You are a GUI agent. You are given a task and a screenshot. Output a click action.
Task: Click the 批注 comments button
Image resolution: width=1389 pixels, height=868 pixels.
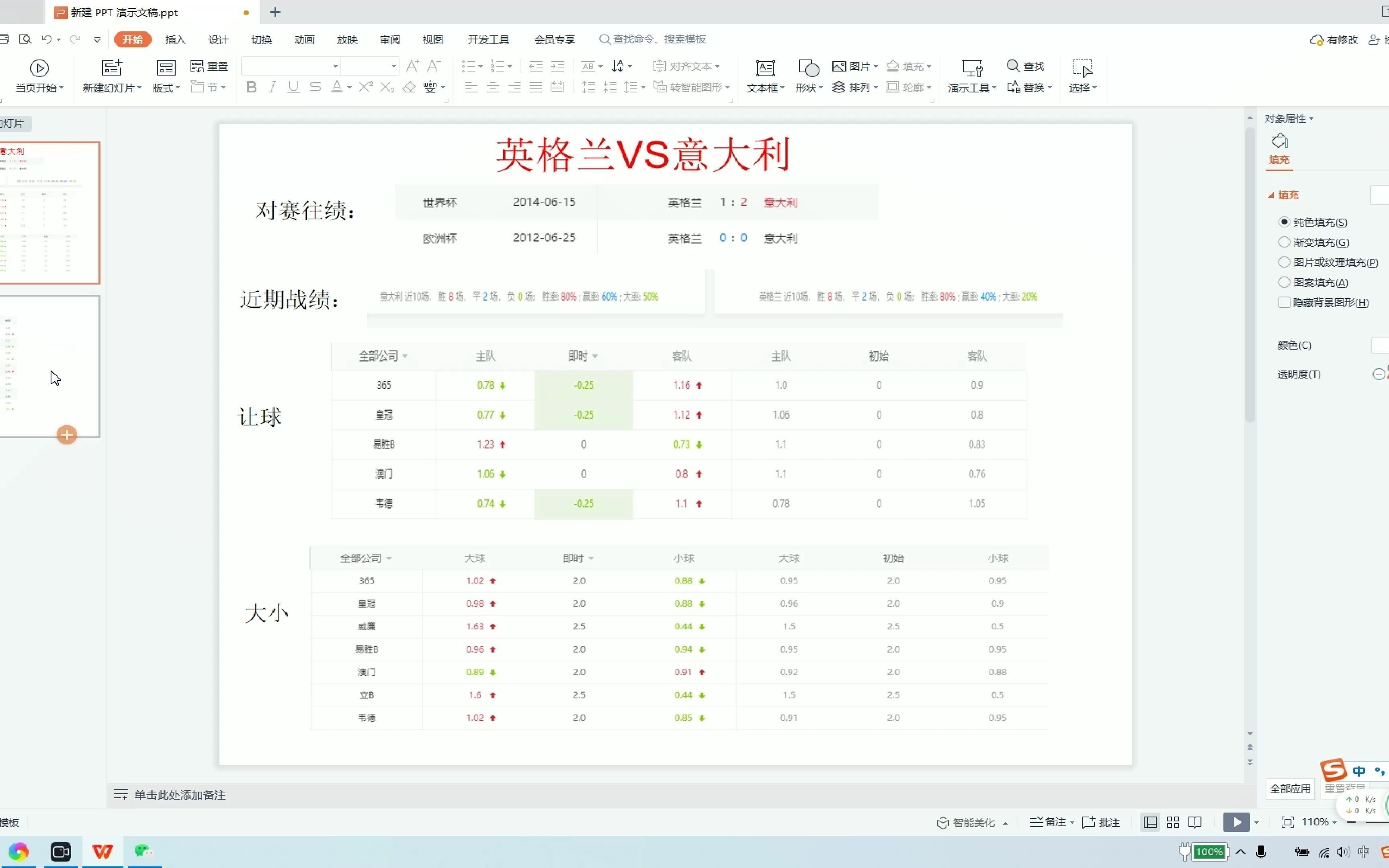[x=1101, y=823]
